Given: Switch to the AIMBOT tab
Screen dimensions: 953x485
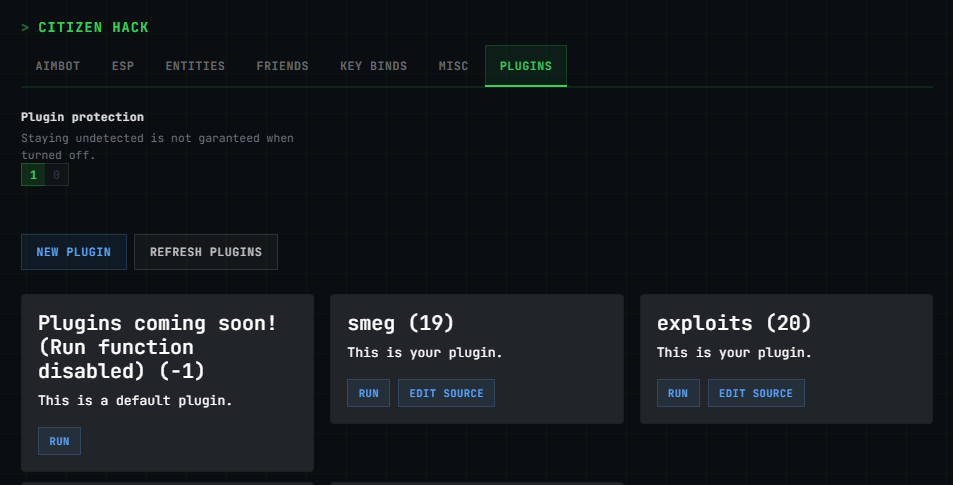Looking at the screenshot, I should 57,66.
